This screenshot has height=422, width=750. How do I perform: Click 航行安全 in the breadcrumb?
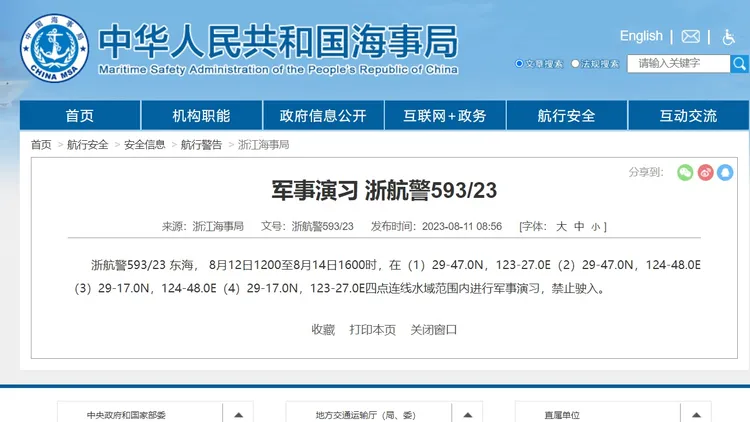coord(88,144)
